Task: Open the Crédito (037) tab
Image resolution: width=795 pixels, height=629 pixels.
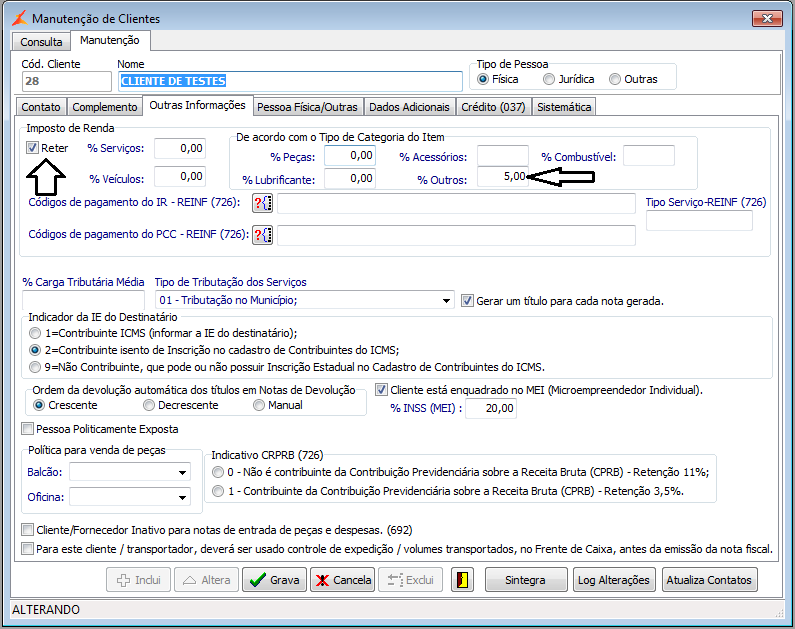Action: point(493,107)
